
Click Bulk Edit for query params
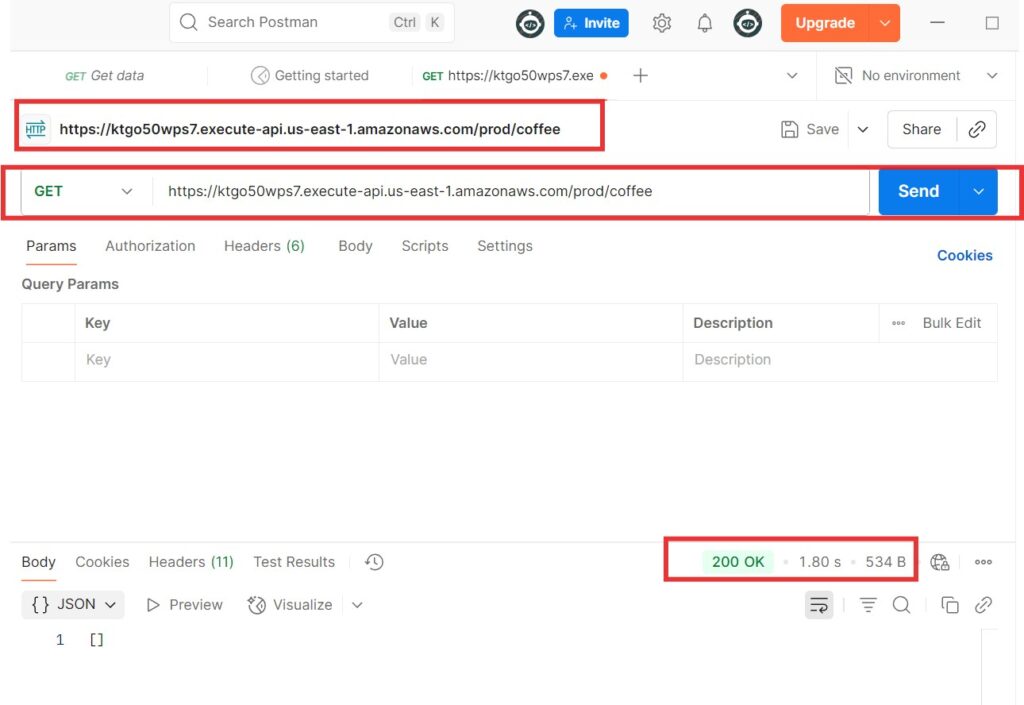point(952,323)
